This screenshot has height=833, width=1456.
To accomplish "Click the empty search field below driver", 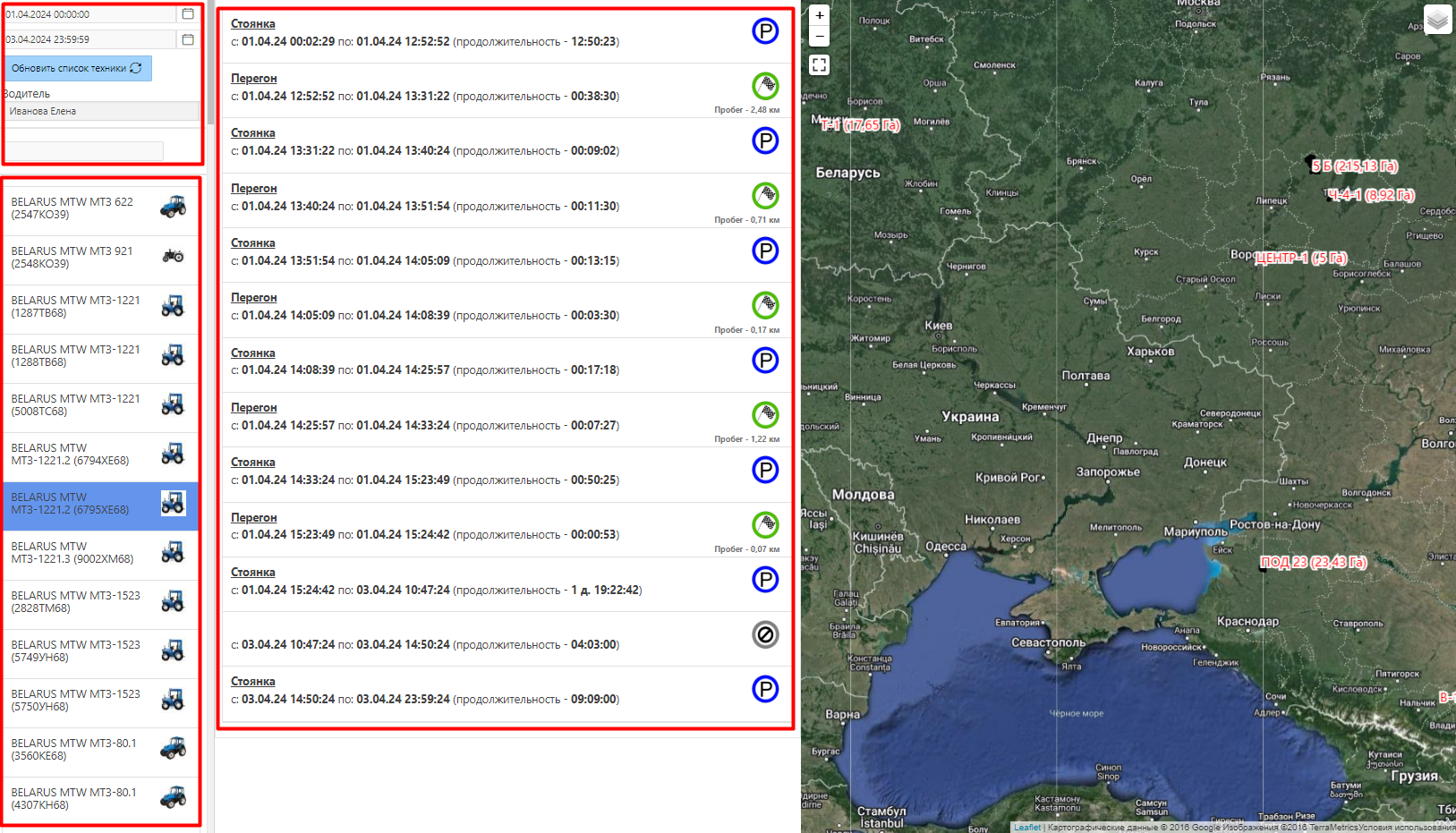I will 85,150.
